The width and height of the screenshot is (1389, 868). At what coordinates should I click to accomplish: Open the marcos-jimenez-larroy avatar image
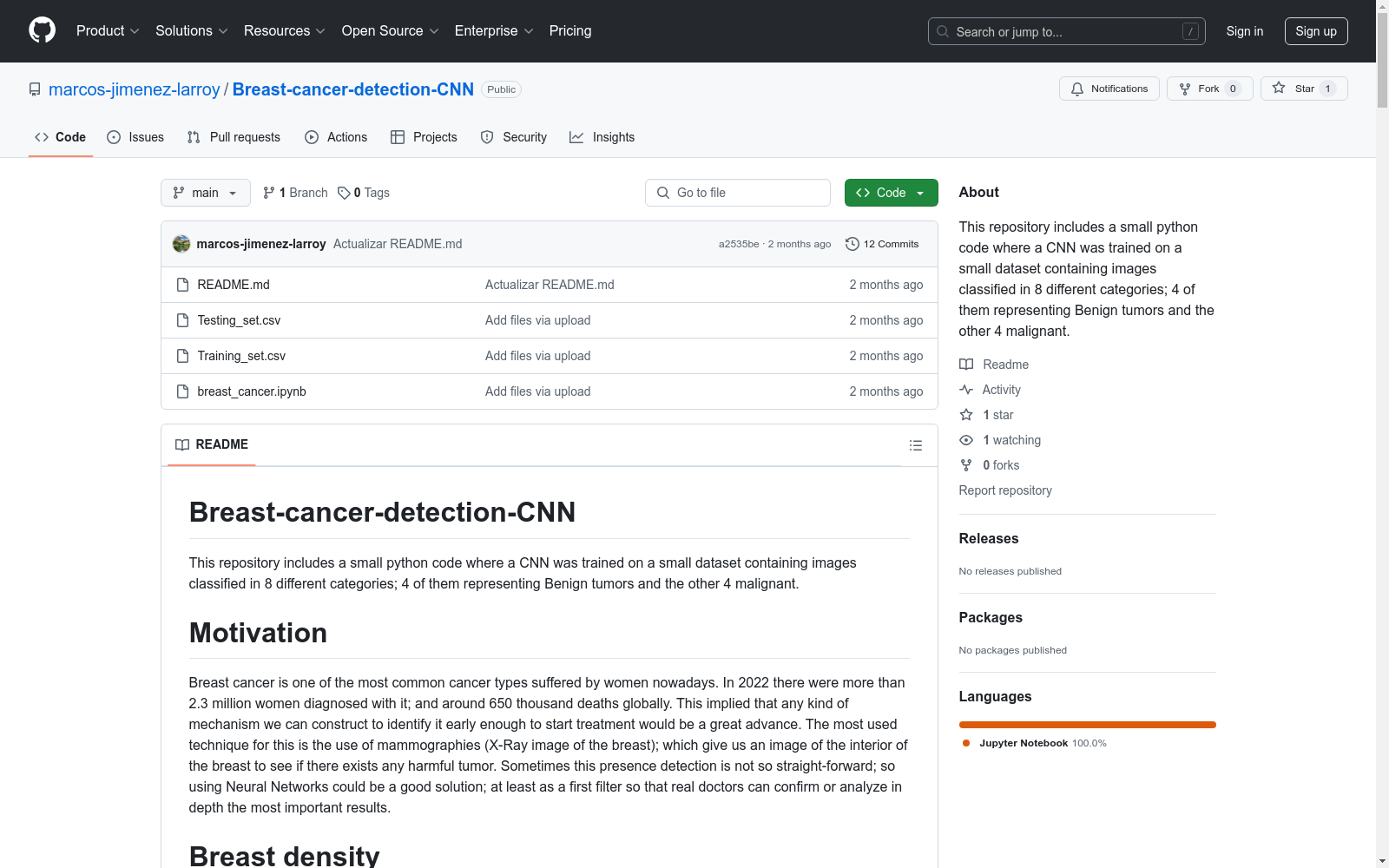181,244
